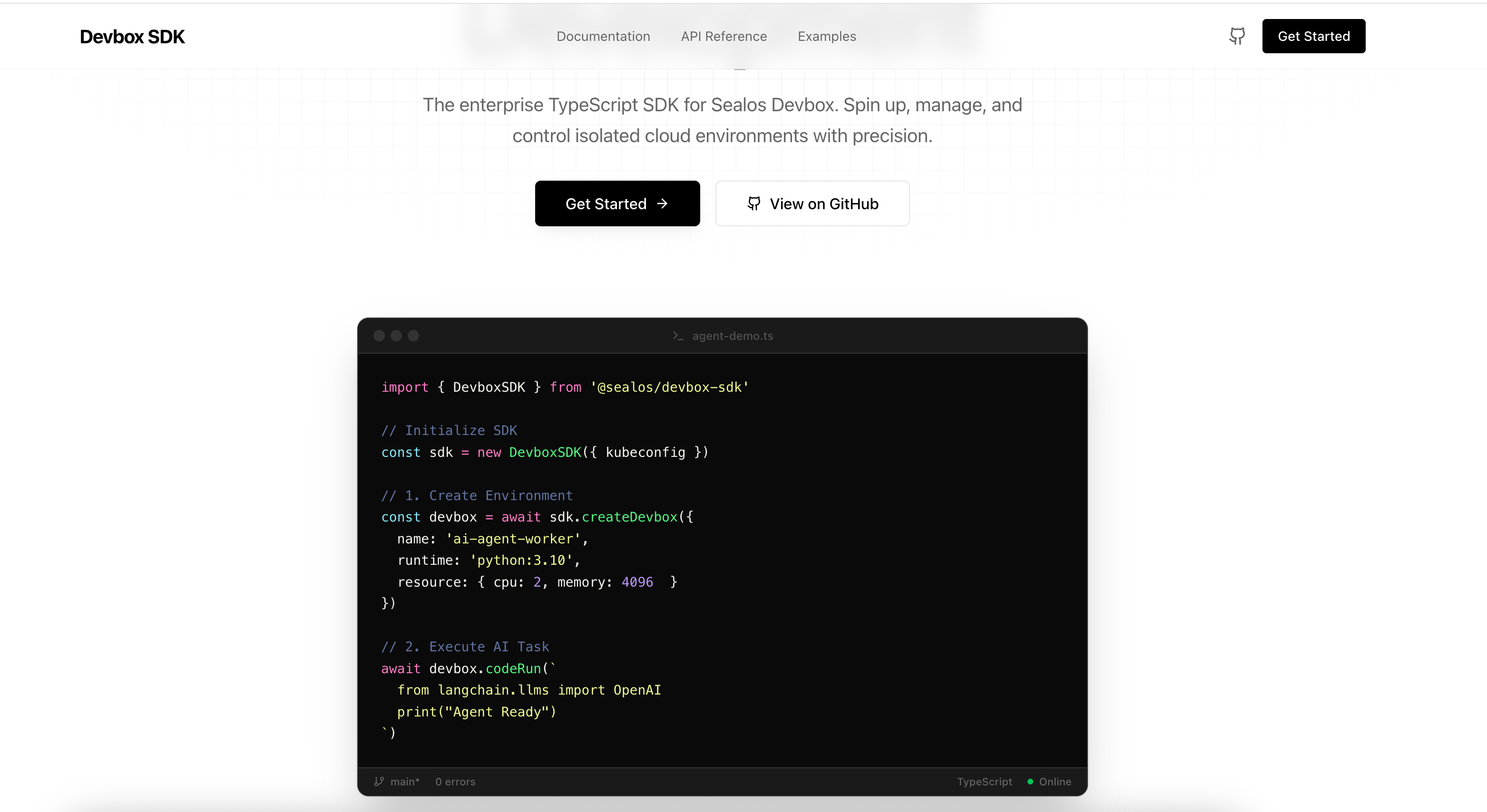This screenshot has width=1487, height=812.
Task: Click the Get Started button in the header
Action: point(1313,36)
